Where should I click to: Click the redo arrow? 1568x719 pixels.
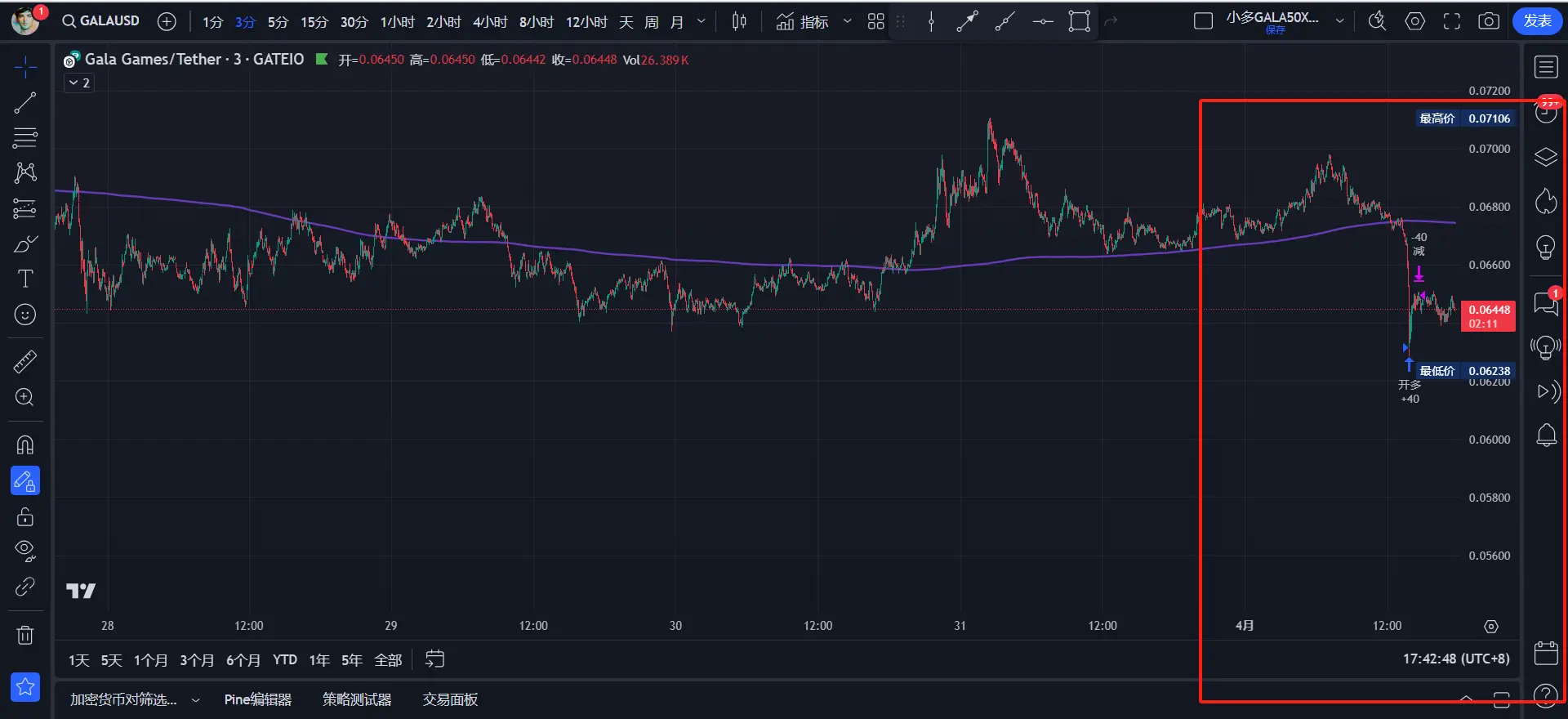(1111, 22)
